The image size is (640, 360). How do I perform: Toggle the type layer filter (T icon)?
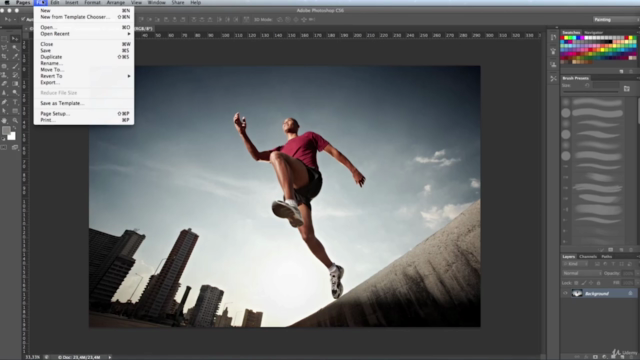click(x=613, y=264)
